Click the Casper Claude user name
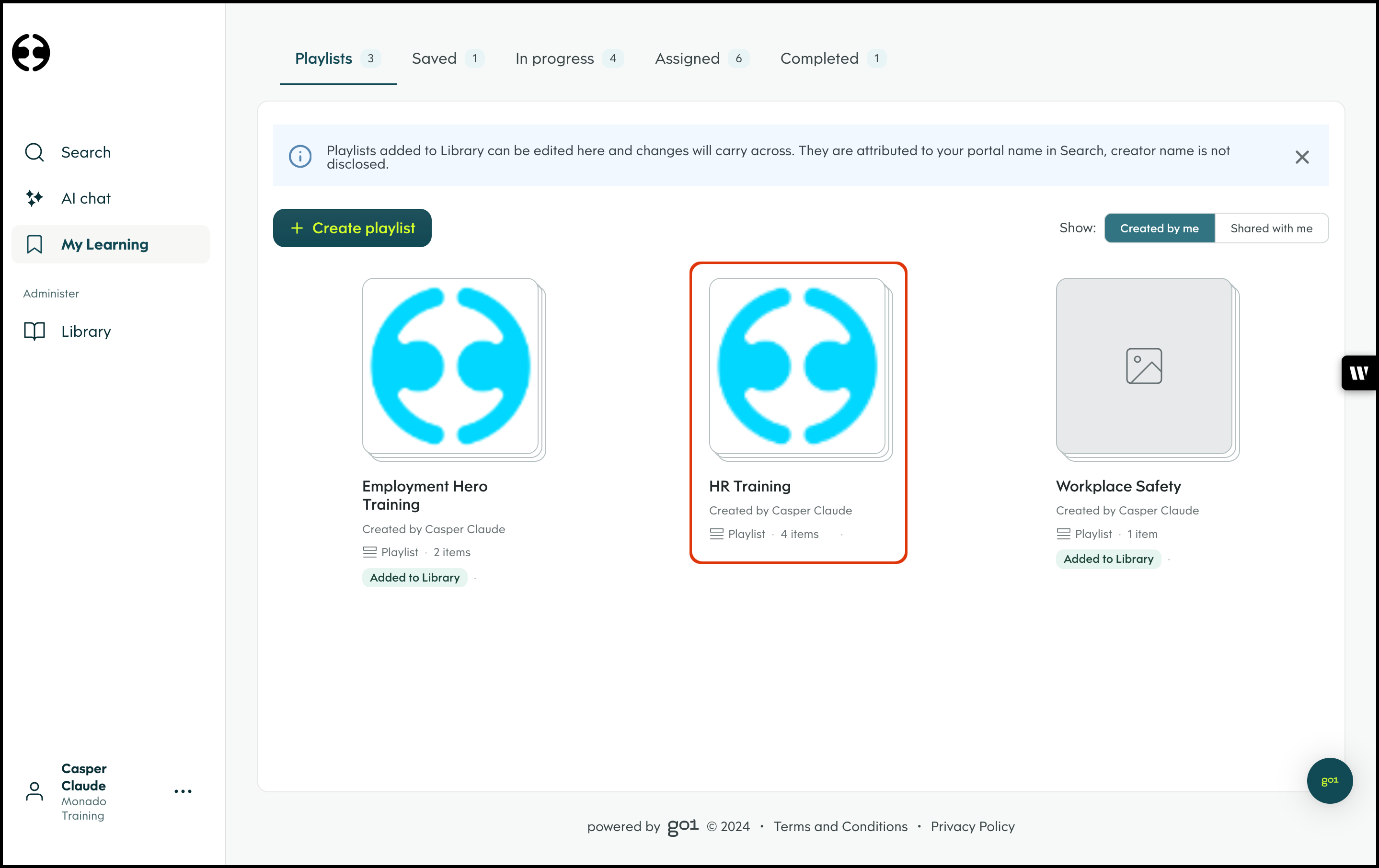The image size is (1379, 868). (x=84, y=777)
